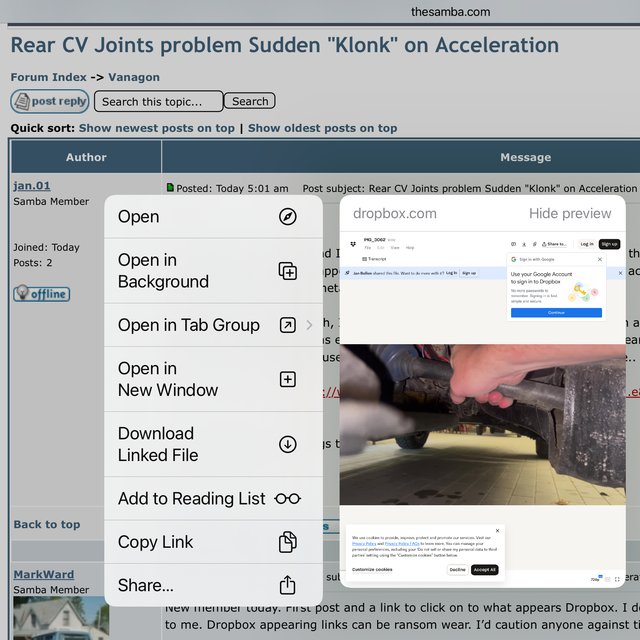Click the dropbox.com preview domain label
The width and height of the screenshot is (640, 640).
[395, 213]
